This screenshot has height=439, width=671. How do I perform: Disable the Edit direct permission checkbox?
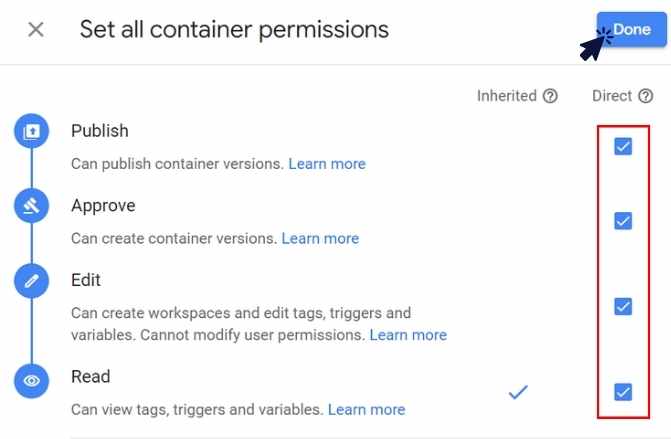point(623,306)
